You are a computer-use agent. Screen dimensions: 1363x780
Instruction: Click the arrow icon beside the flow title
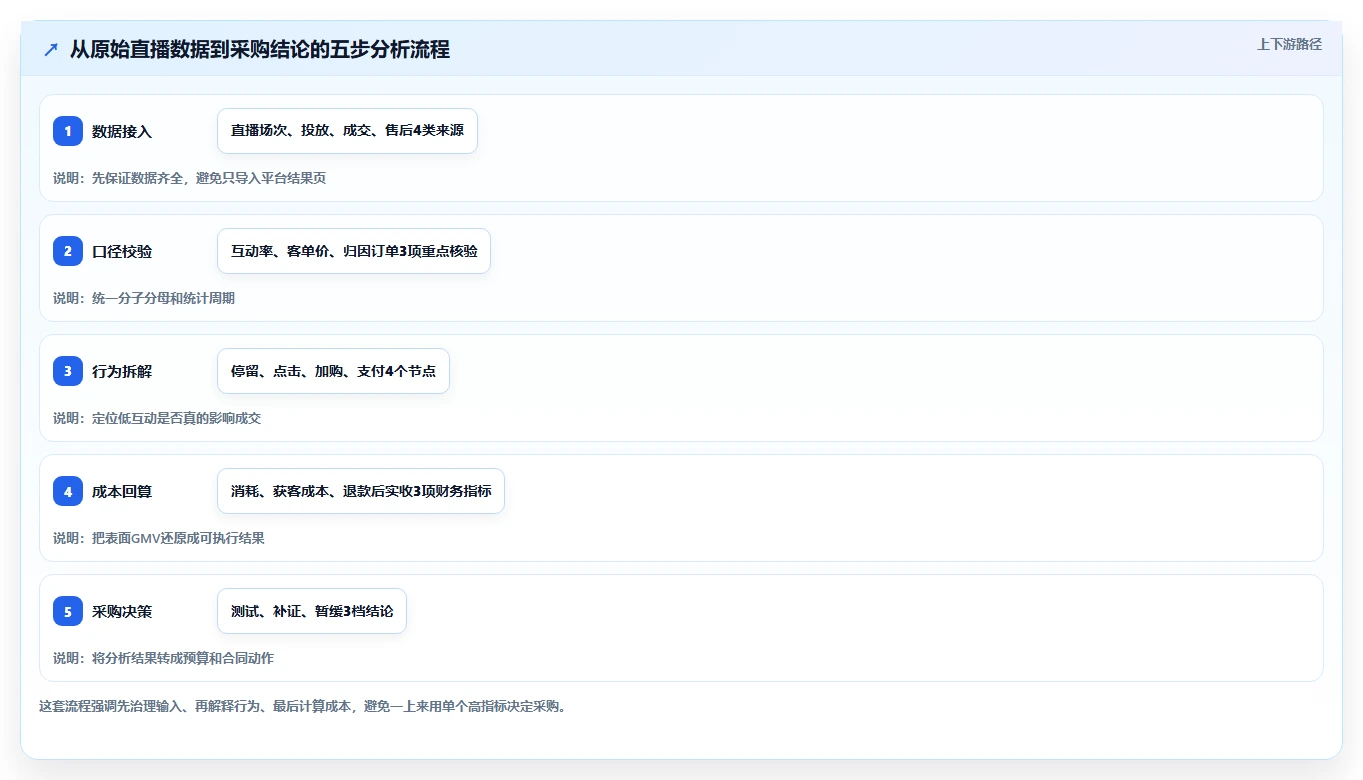pyautogui.click(x=51, y=49)
